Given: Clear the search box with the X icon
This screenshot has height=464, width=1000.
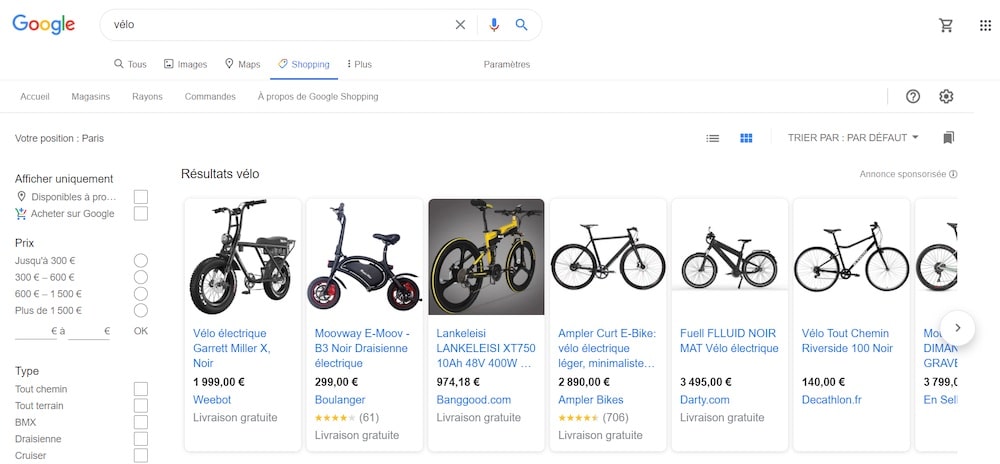Looking at the screenshot, I should pyautogui.click(x=460, y=25).
